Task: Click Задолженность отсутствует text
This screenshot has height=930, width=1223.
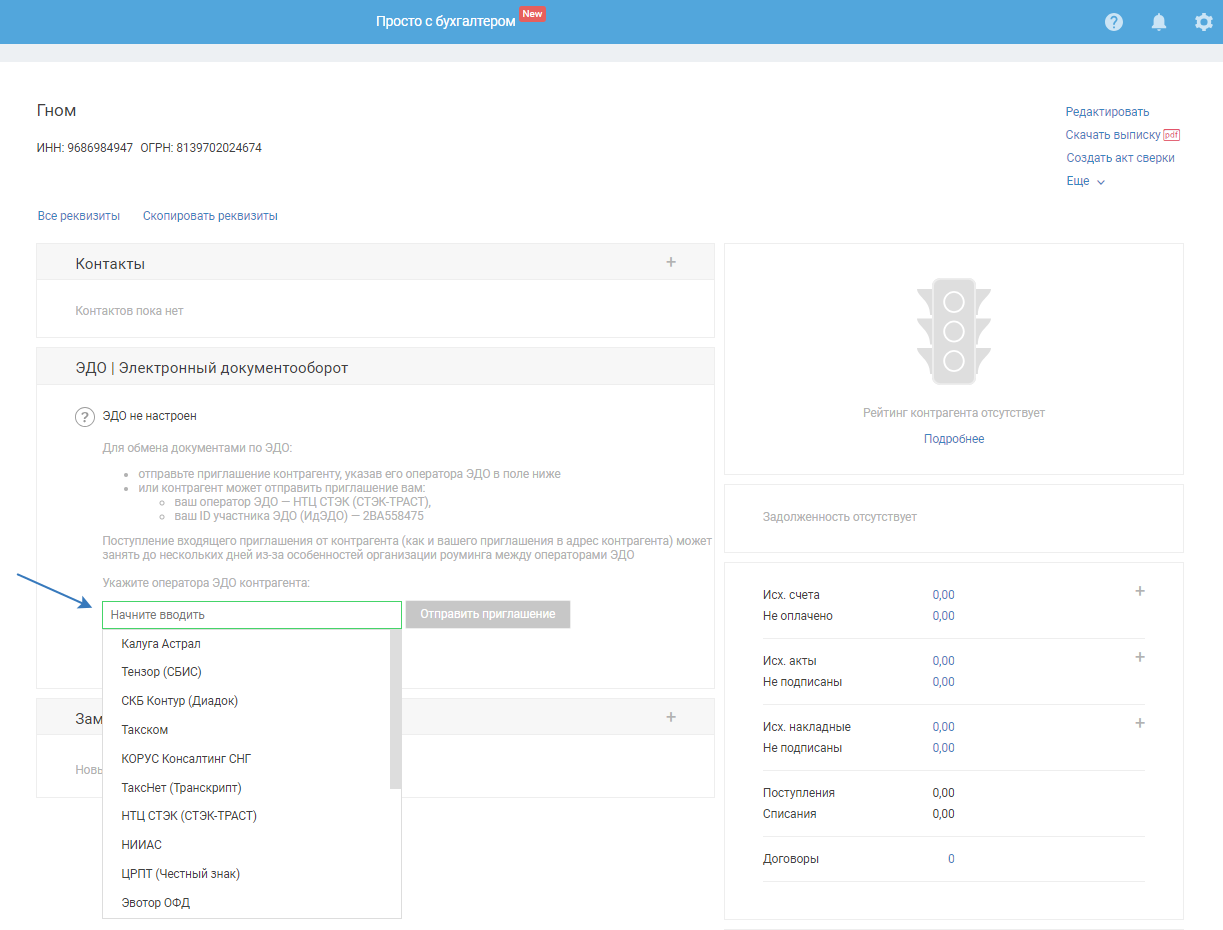Action: point(840,517)
